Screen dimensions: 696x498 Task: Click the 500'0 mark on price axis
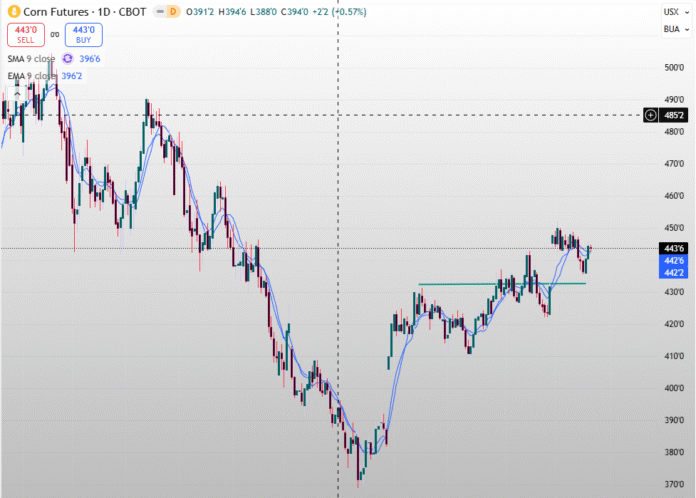[x=672, y=68]
